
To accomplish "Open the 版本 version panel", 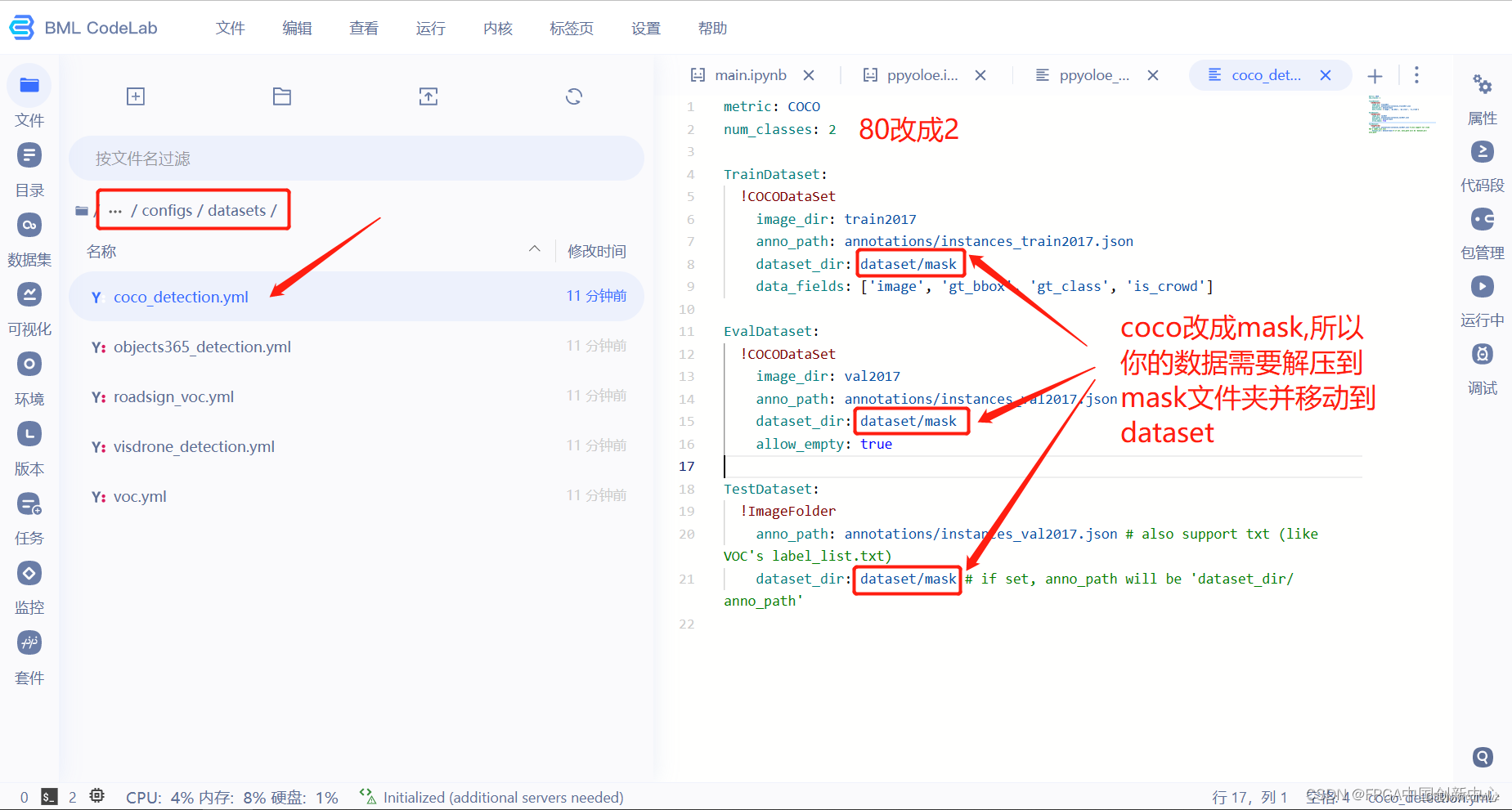I will 29,449.
